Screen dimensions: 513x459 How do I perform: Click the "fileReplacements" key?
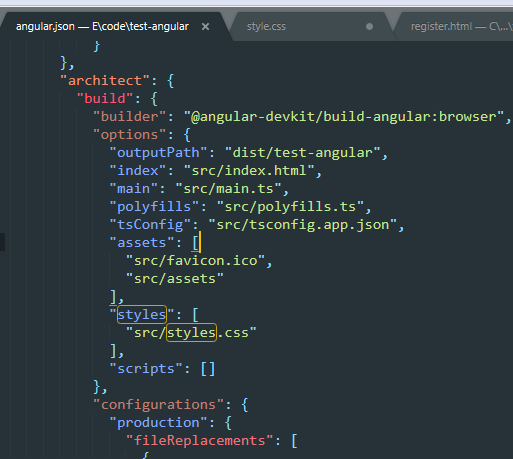click(200, 441)
